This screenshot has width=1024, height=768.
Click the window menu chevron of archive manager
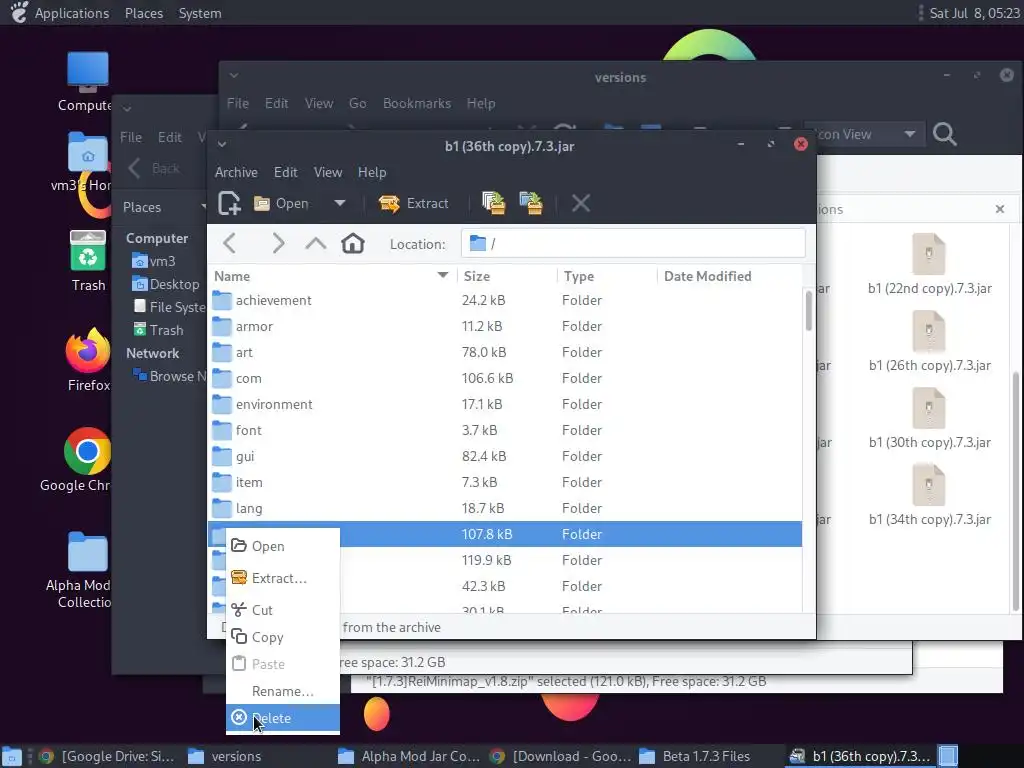222,145
